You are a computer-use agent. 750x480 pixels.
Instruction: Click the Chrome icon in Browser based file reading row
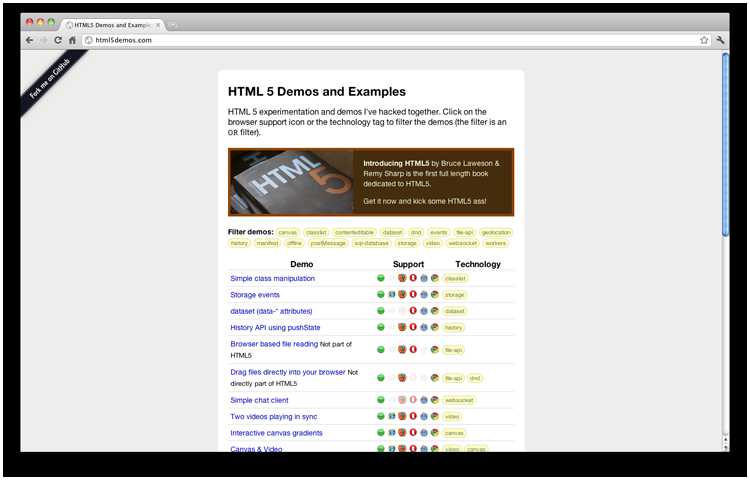click(x=435, y=349)
